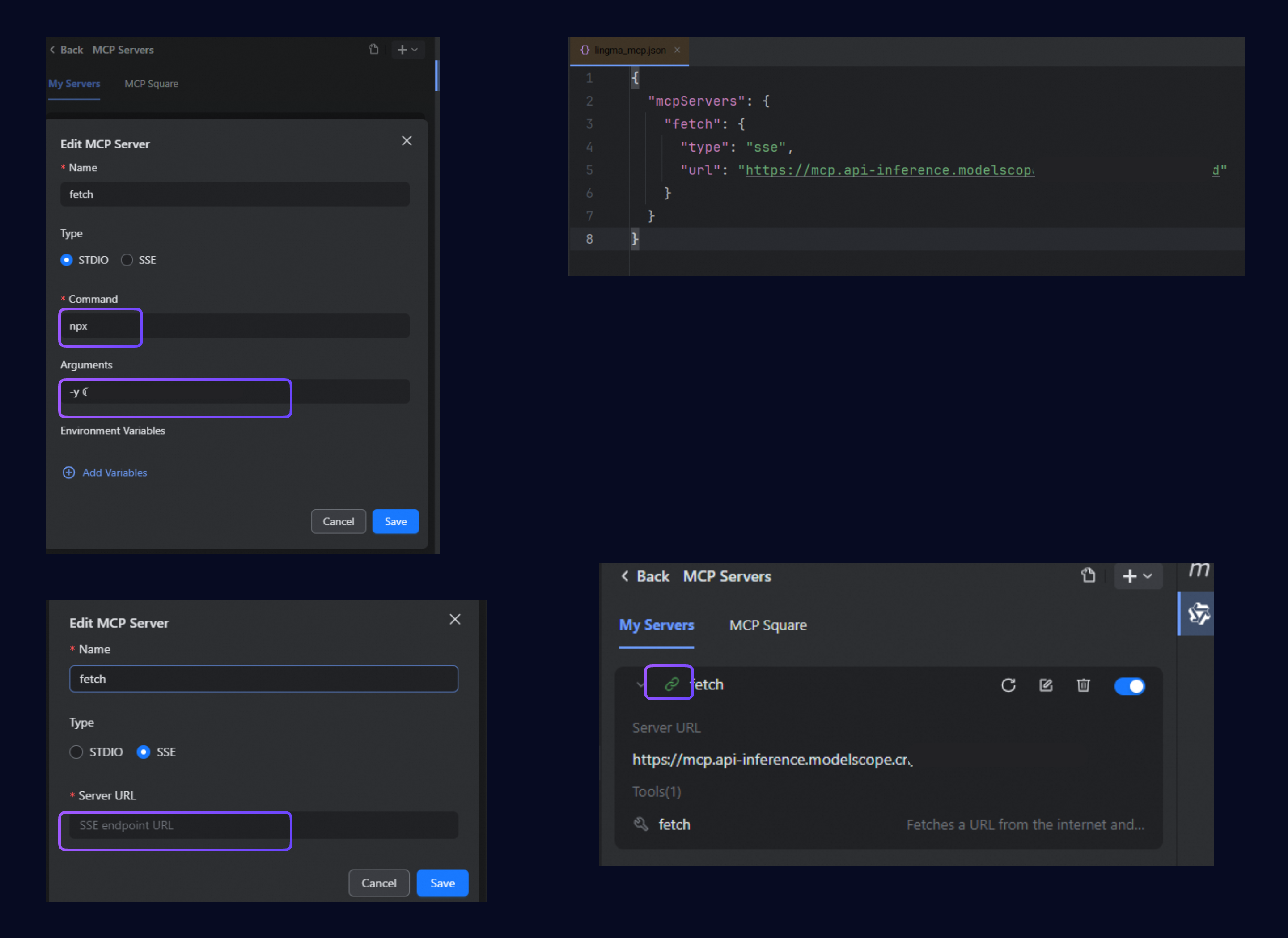Open the plus dropdown in top-left panel
This screenshot has width=1288, height=938.
coord(407,50)
